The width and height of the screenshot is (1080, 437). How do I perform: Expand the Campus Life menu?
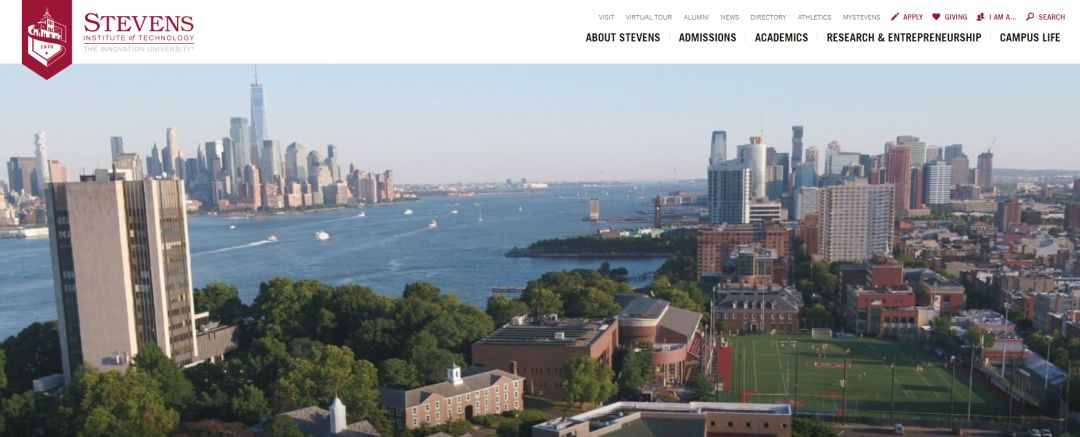1030,38
